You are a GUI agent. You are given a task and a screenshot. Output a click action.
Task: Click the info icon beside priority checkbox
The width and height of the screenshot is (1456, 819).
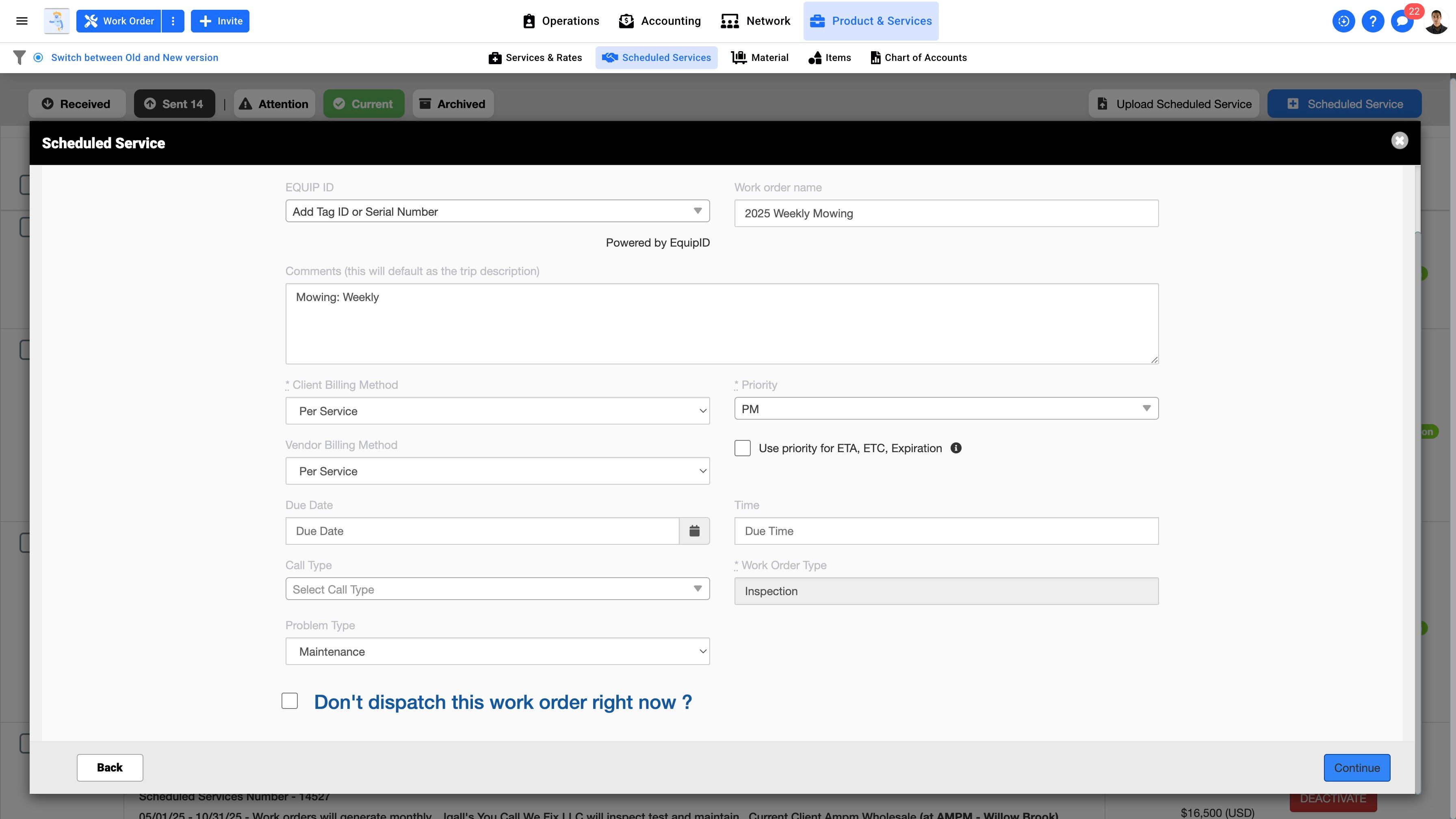click(956, 448)
